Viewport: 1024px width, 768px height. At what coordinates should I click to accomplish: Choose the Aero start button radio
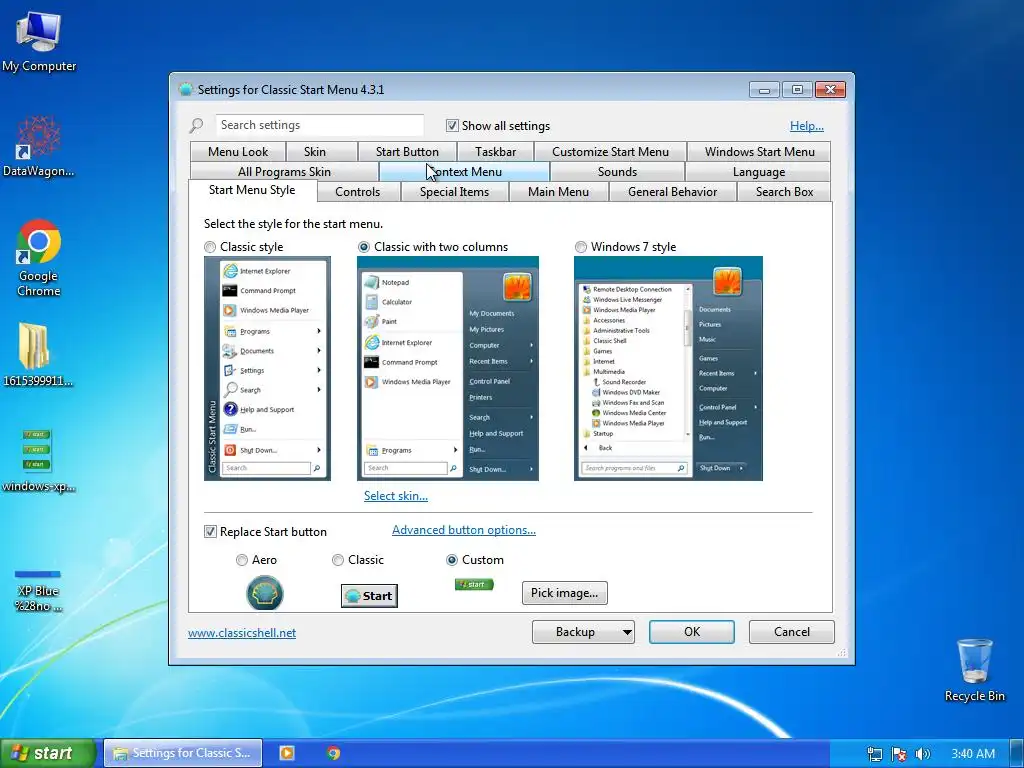click(242, 560)
